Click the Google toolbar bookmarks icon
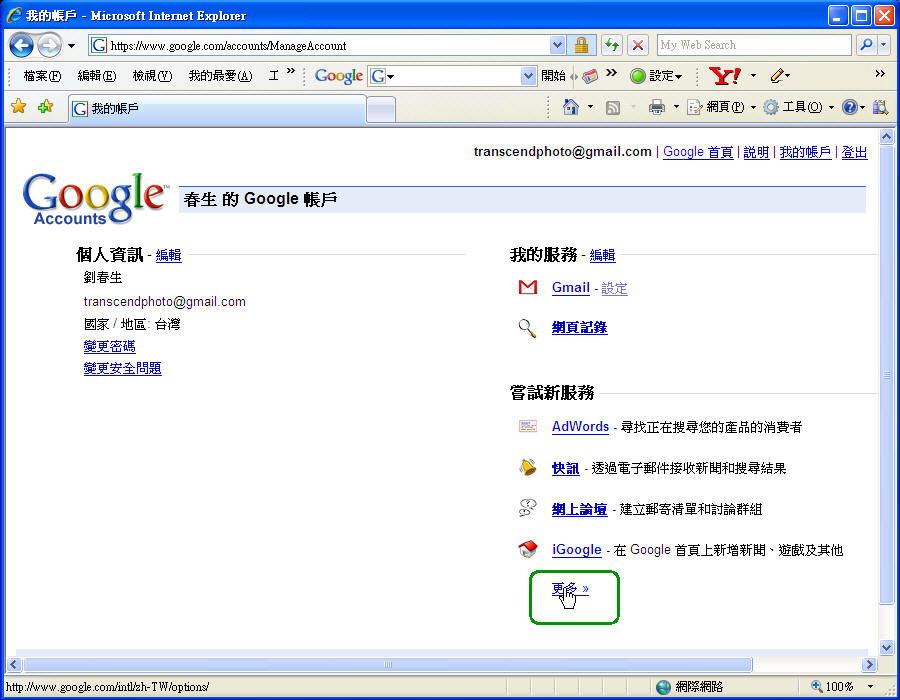This screenshot has height=700, width=900. 590,76
